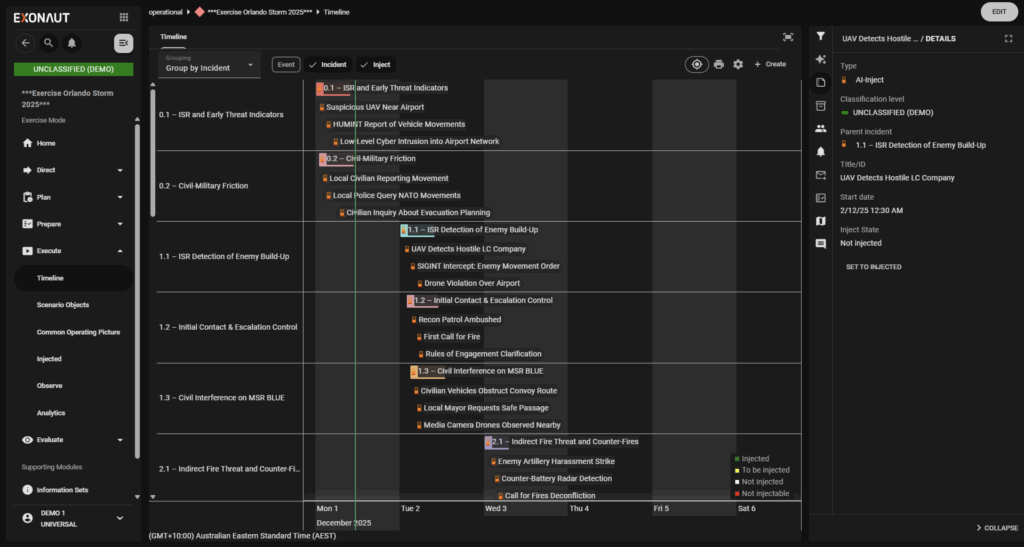Collapse the Execute menu section
Viewport: 1024px width, 547px height.
(x=73, y=251)
